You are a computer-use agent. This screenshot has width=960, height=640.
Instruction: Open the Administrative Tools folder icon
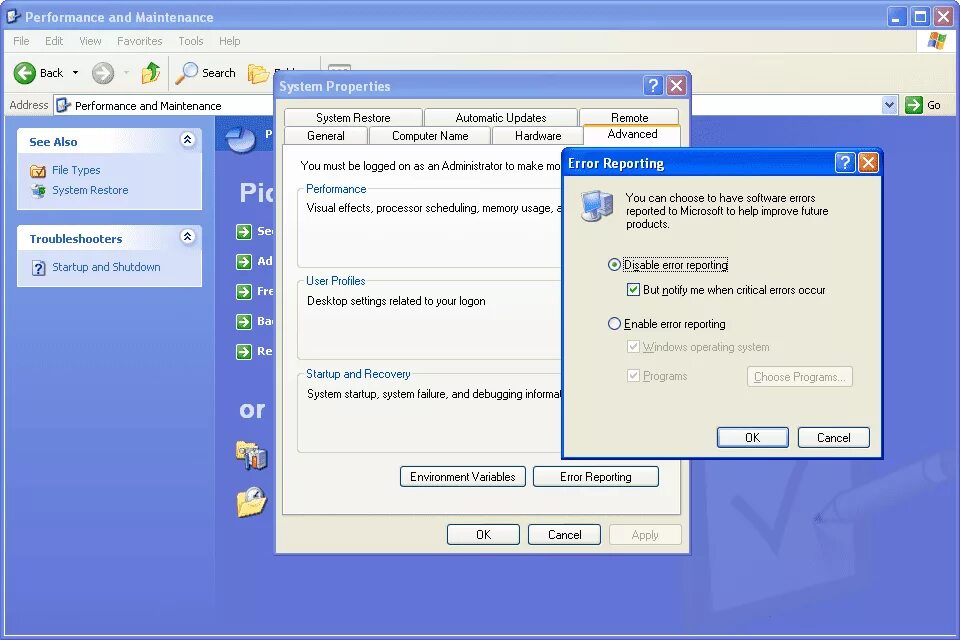(x=252, y=455)
